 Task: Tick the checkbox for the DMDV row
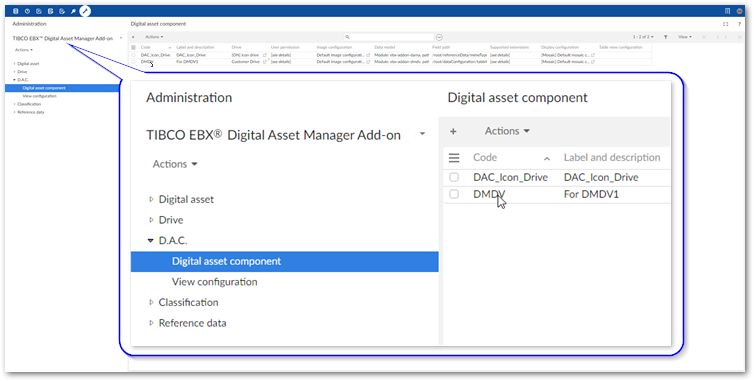pos(133,62)
